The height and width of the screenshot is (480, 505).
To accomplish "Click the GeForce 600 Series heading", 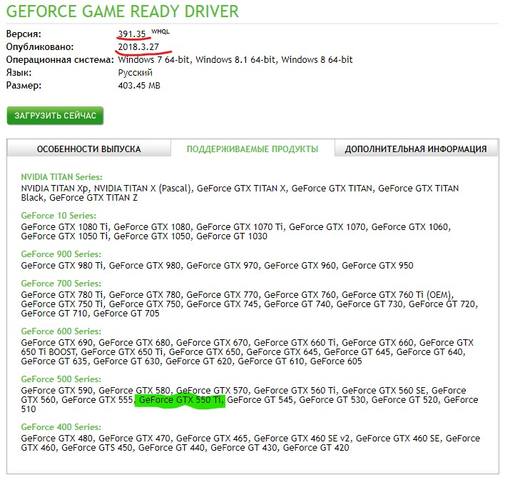I will [61, 331].
